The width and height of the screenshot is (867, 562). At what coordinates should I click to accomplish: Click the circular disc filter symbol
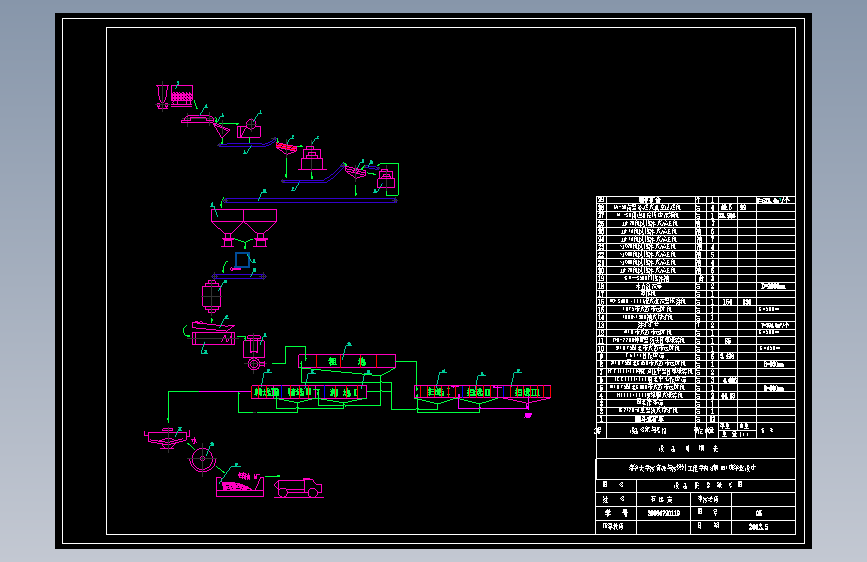coord(202,459)
